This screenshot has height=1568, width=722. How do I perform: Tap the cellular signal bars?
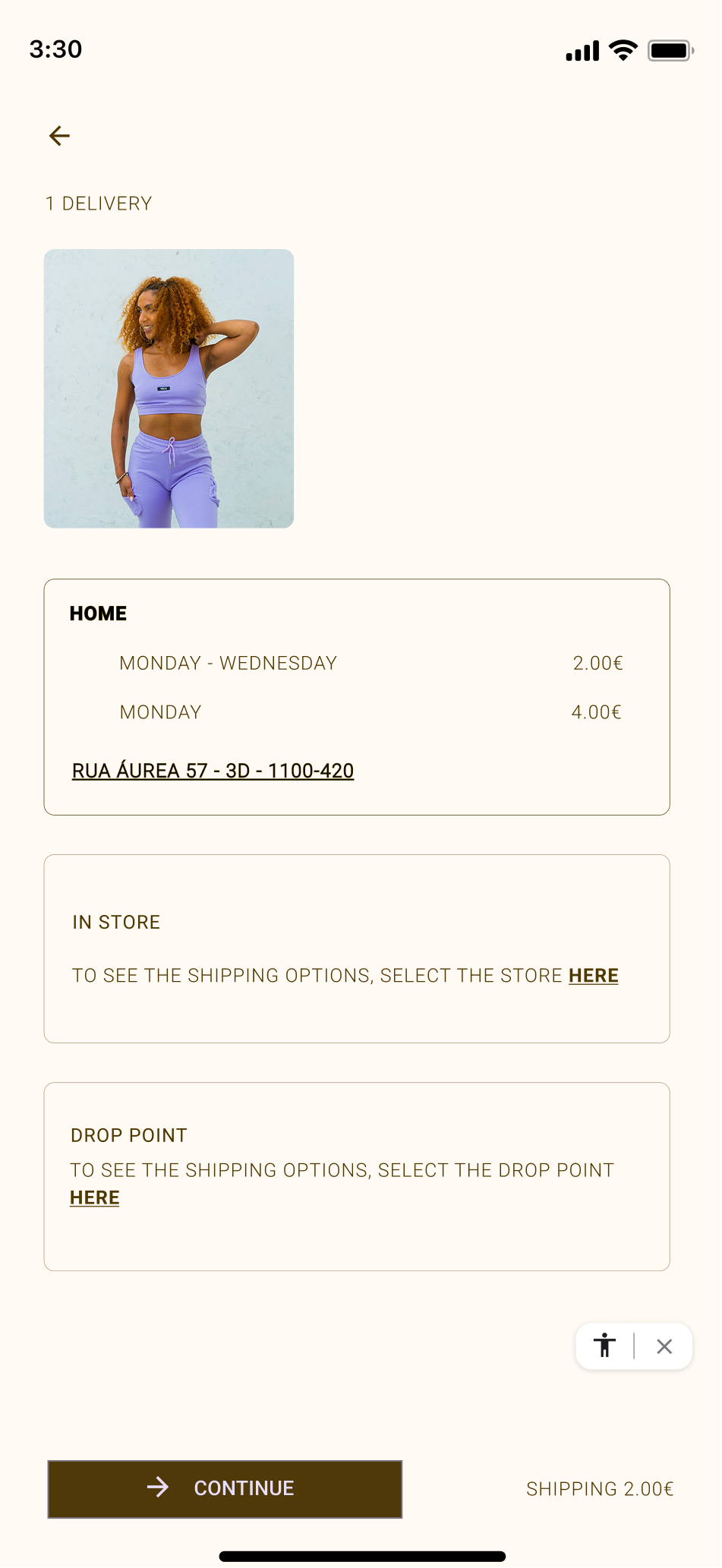click(582, 51)
